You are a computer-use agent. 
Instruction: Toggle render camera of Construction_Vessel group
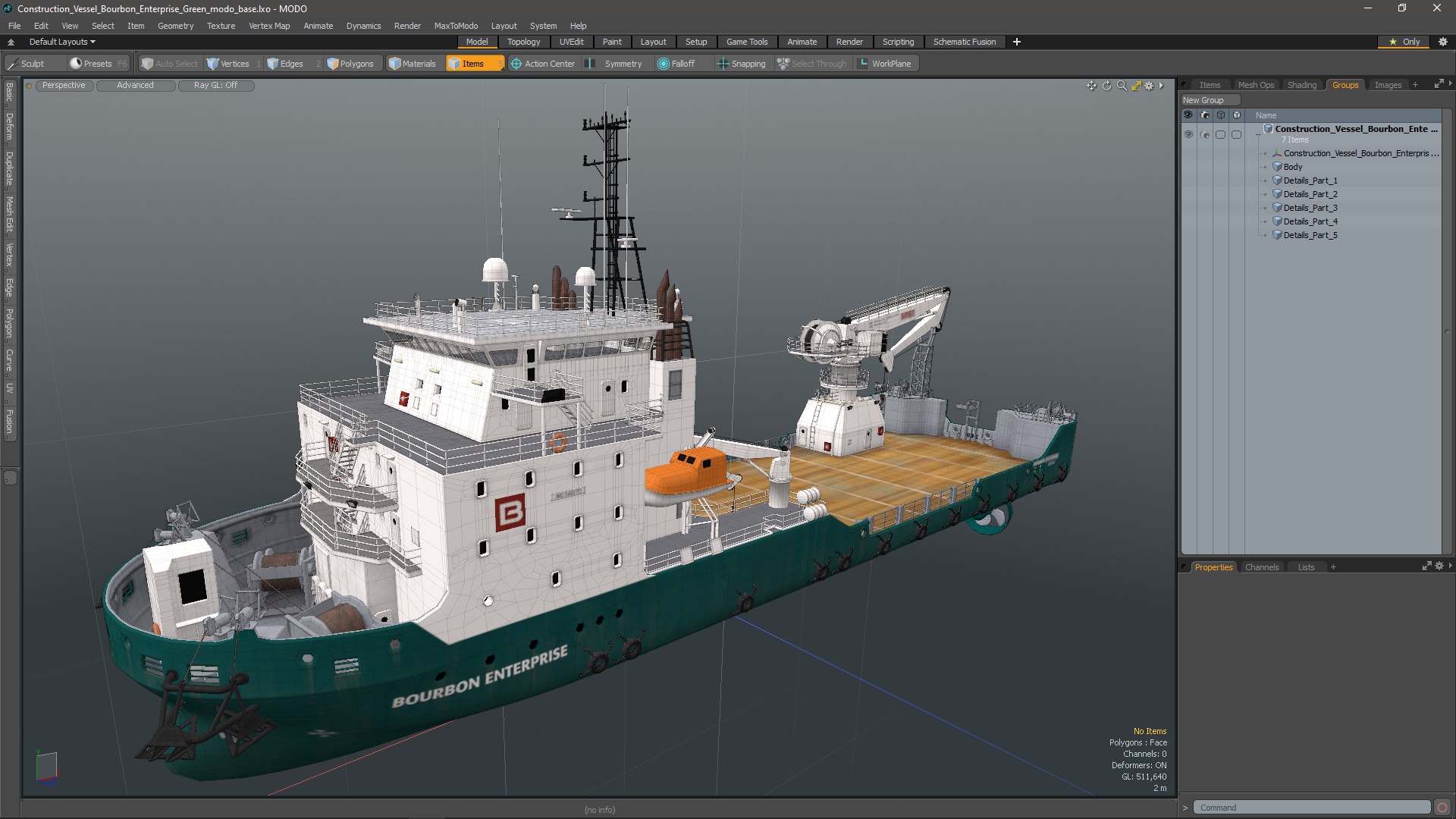pos(1204,134)
